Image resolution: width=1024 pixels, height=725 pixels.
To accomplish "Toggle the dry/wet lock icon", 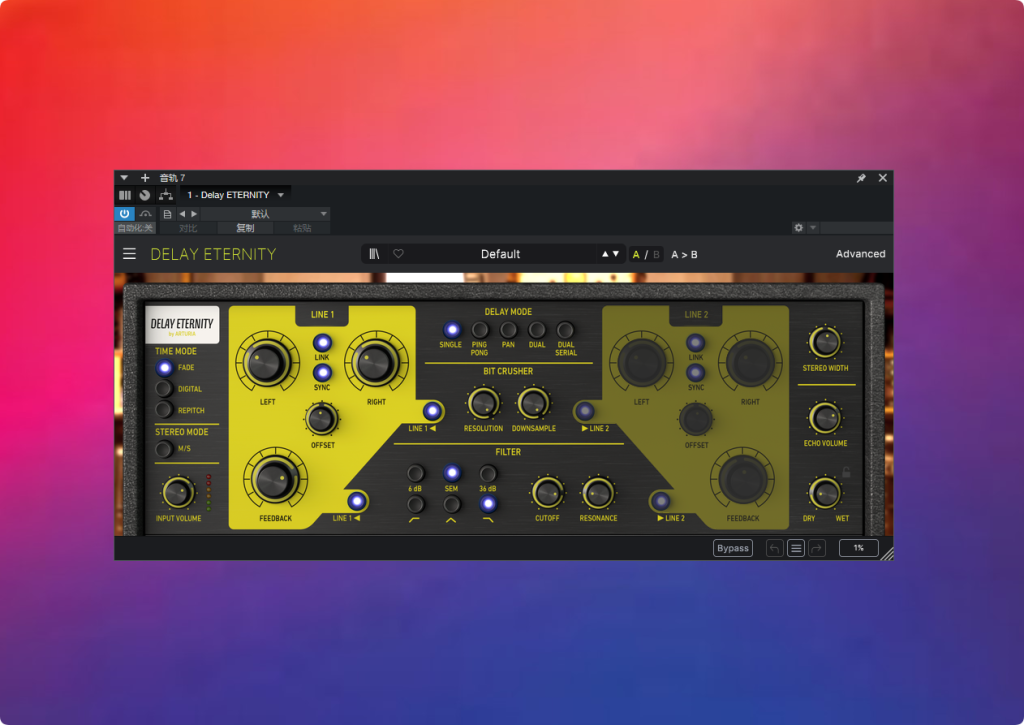I will [846, 472].
